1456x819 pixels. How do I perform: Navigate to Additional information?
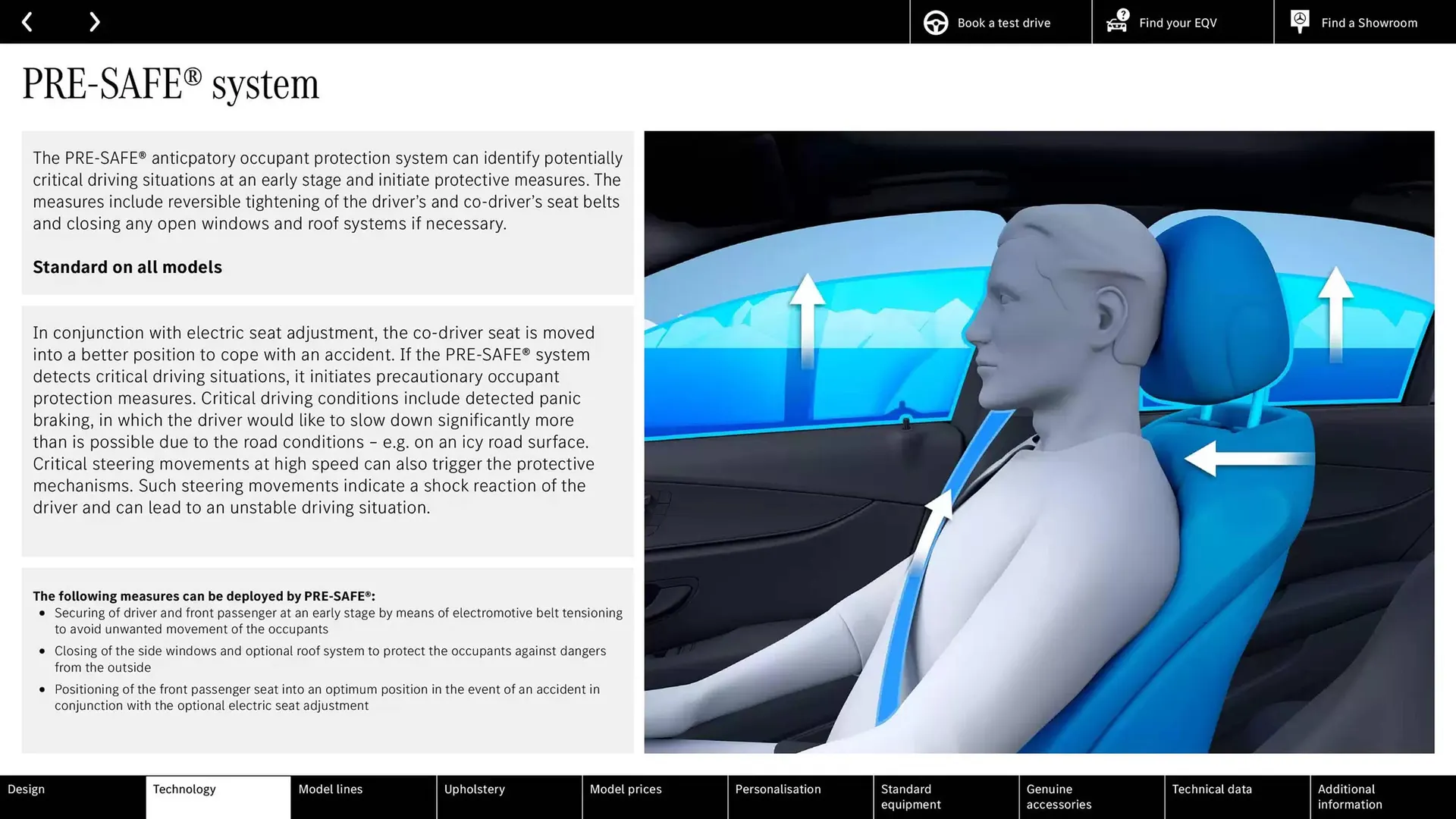click(x=1349, y=796)
